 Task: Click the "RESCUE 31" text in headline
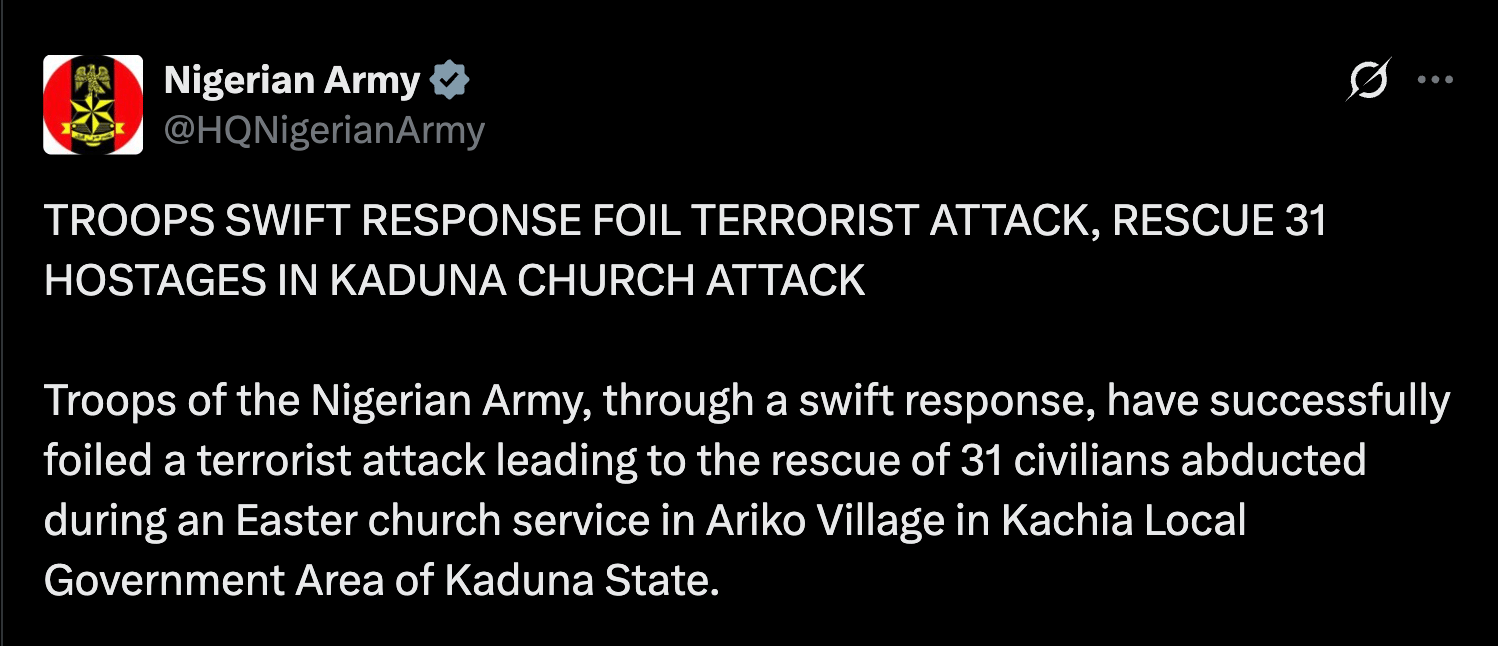coord(1219,221)
